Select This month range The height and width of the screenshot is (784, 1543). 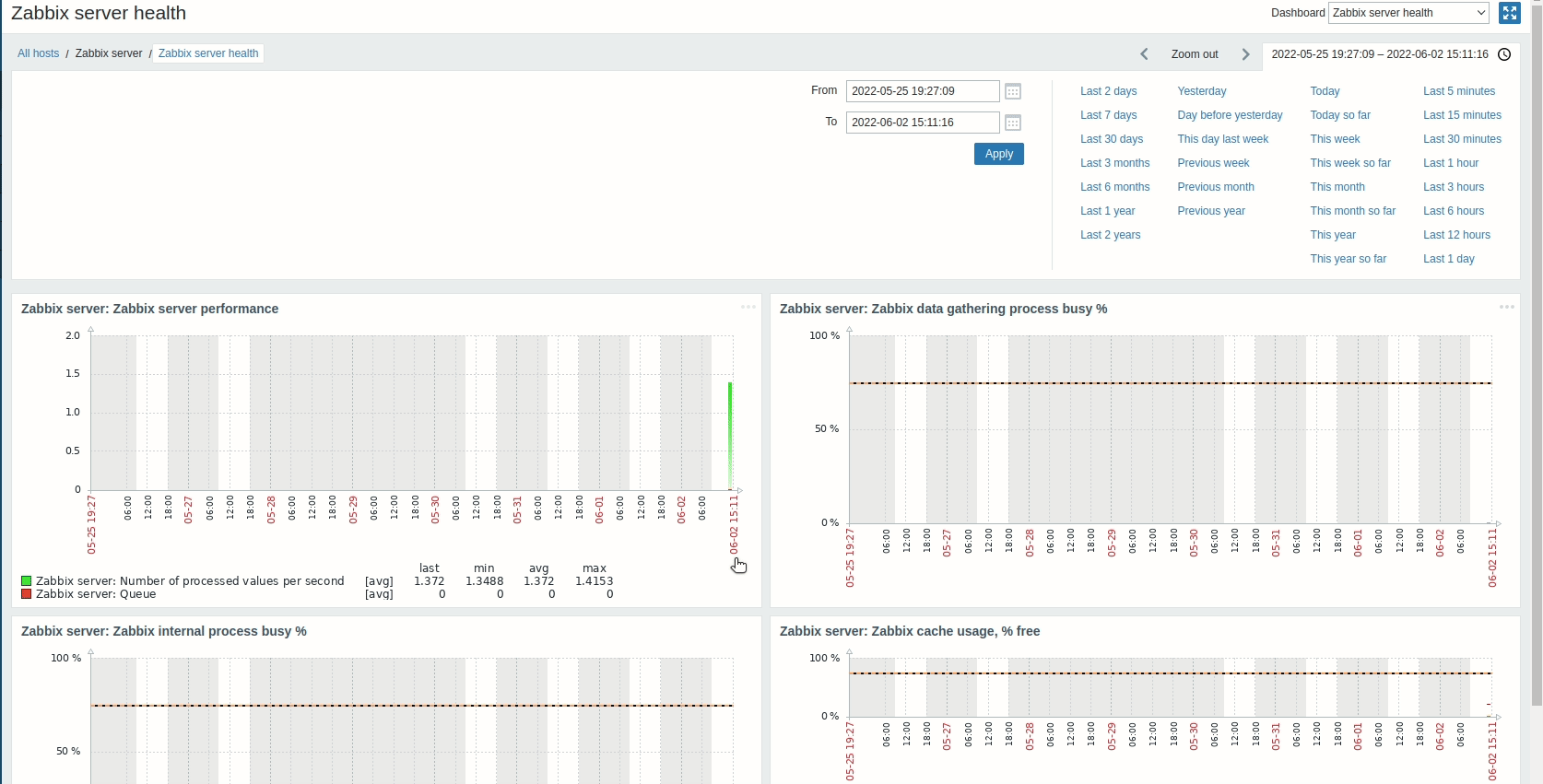(x=1337, y=187)
